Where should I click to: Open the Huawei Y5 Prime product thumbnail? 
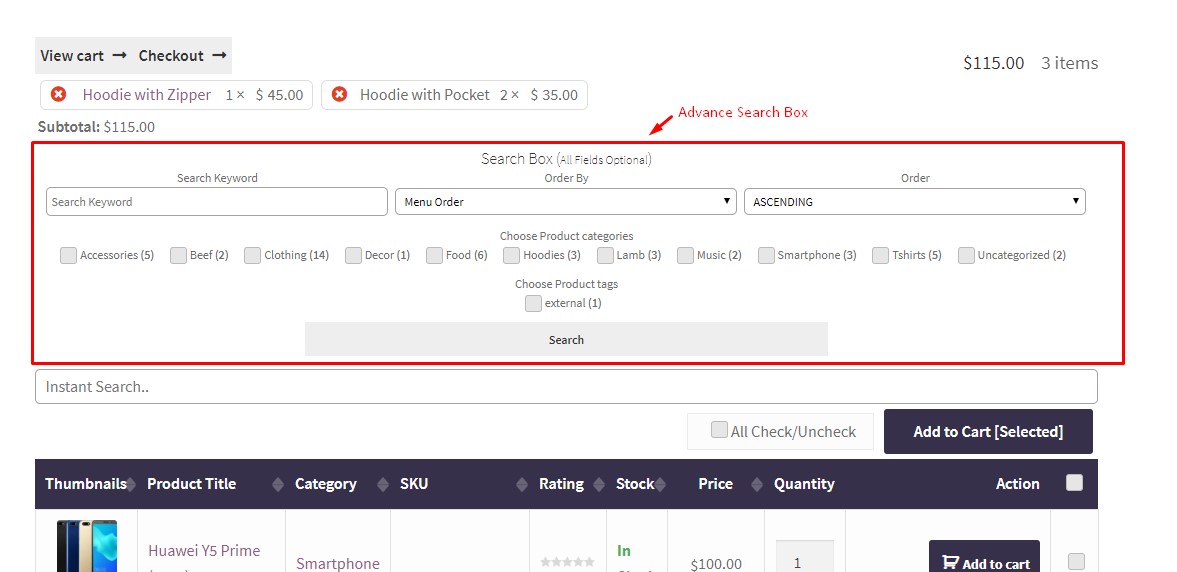coord(86,545)
